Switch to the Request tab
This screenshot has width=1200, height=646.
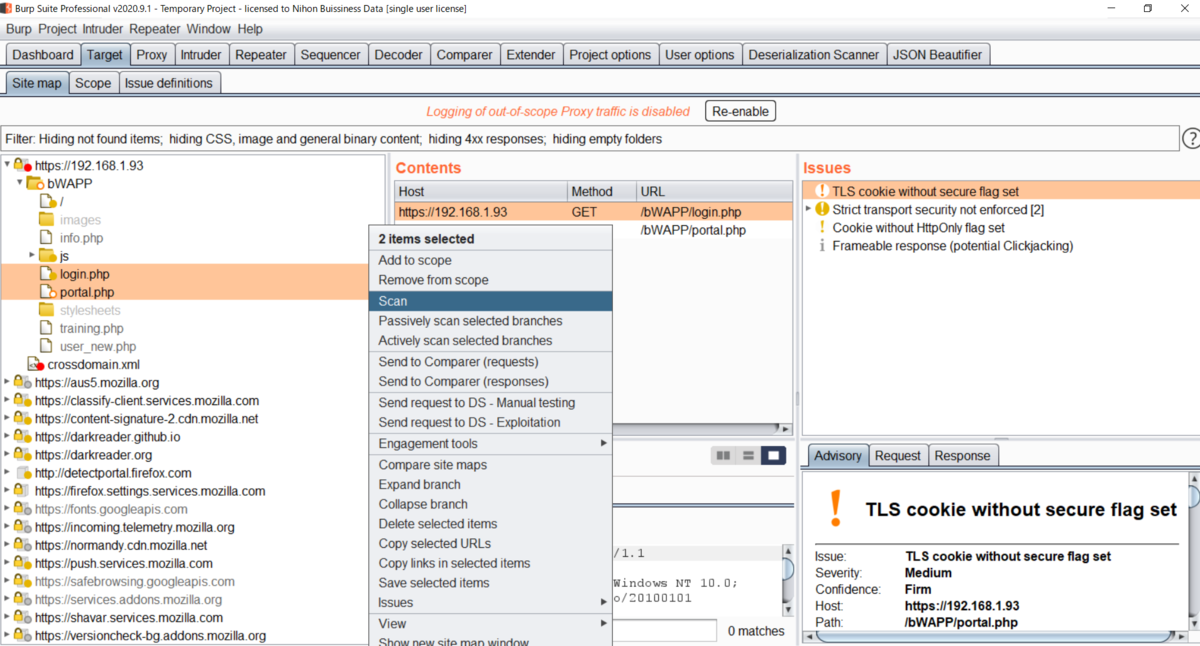[x=897, y=456]
